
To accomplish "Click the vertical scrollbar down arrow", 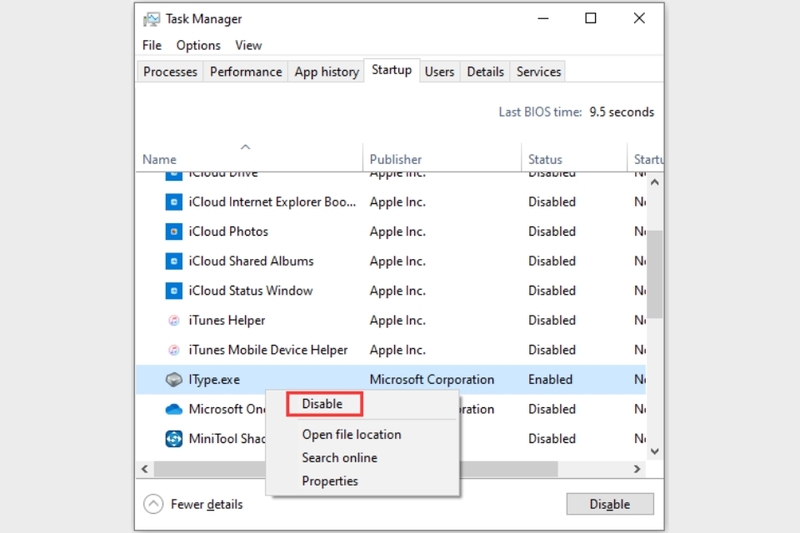I will (x=655, y=451).
